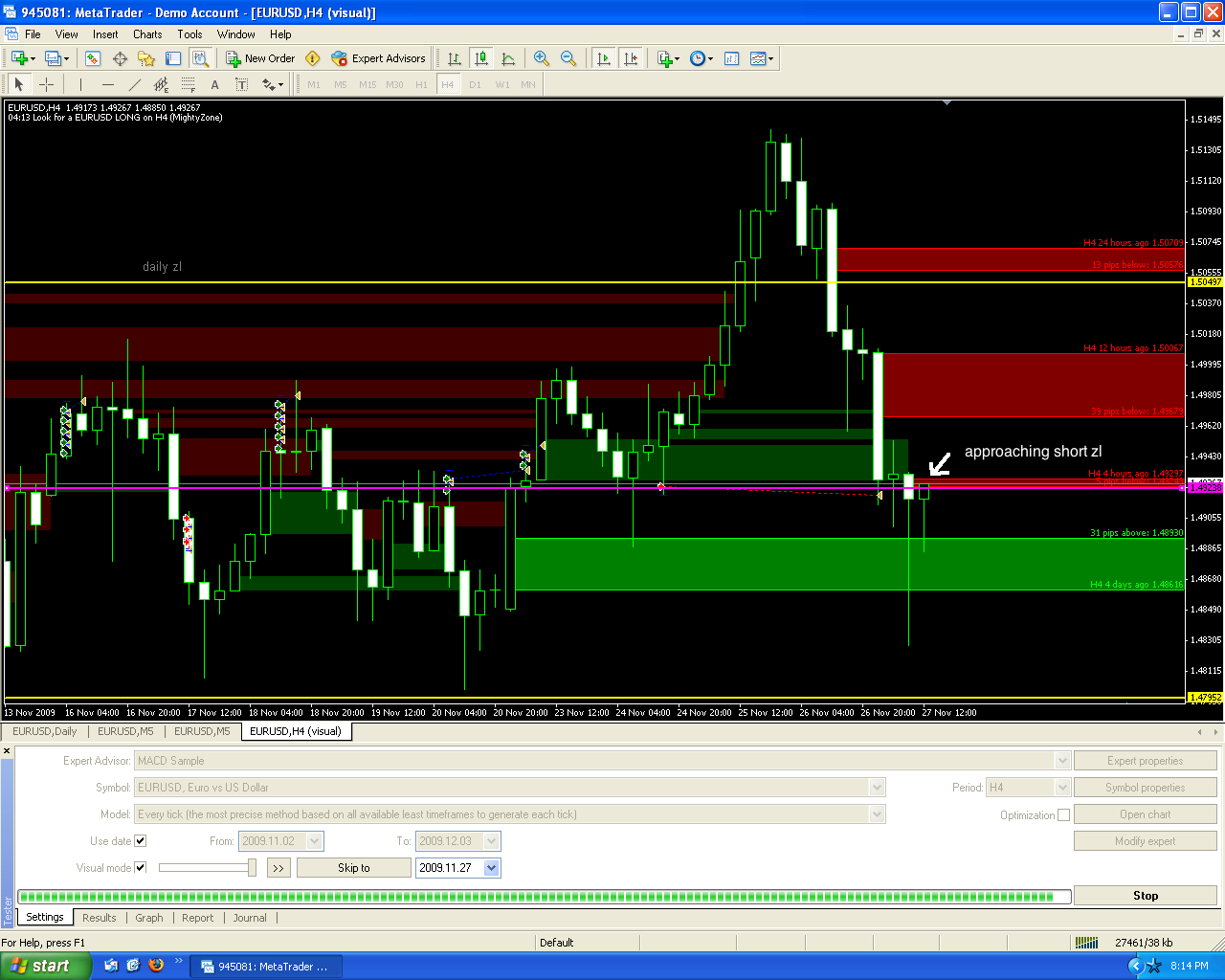
Task: Open the Market Watch window icon
Action: (x=93, y=58)
